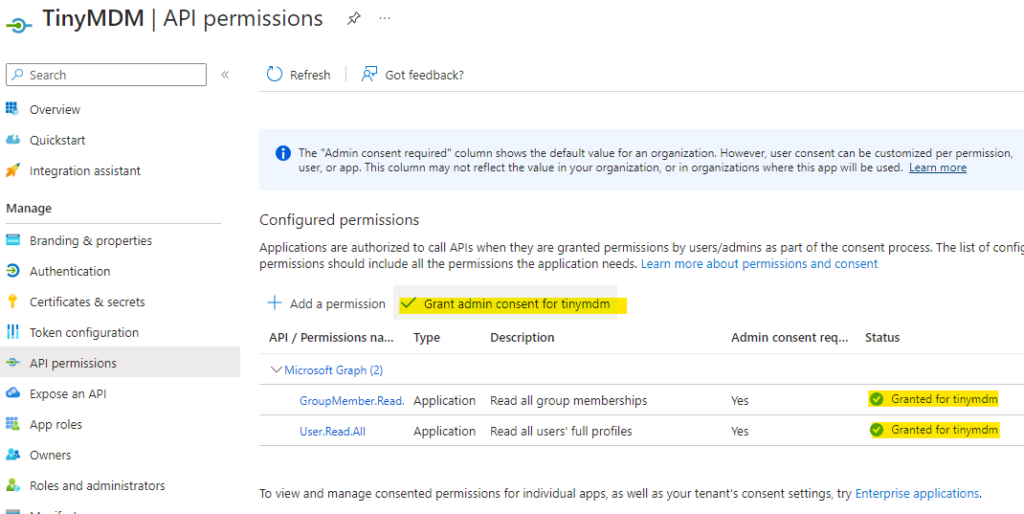Click green granted icon in User.Read.All row
The height and width of the screenshot is (514, 1024).
point(876,430)
